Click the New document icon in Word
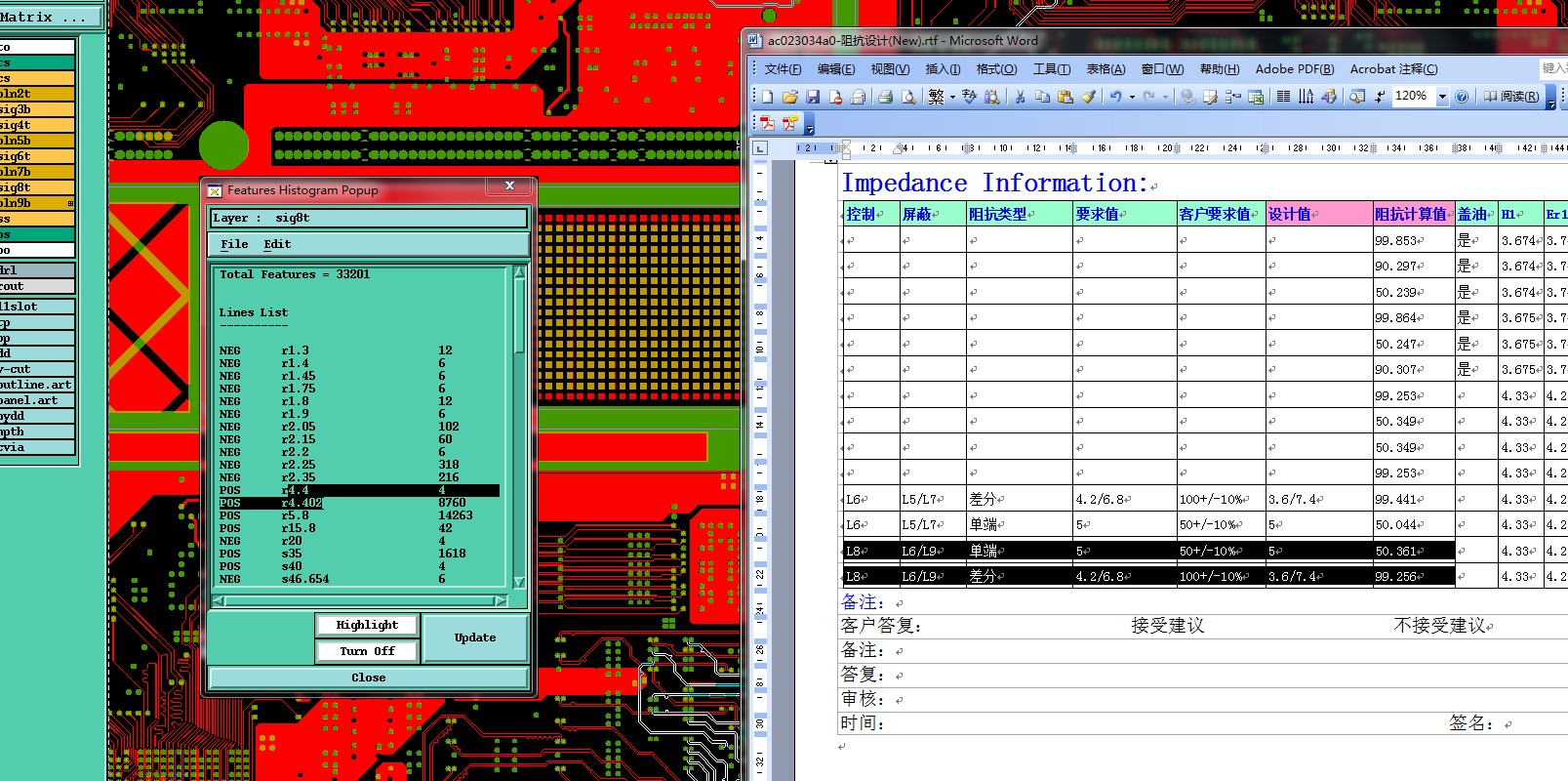The height and width of the screenshot is (781, 1568). (x=767, y=97)
